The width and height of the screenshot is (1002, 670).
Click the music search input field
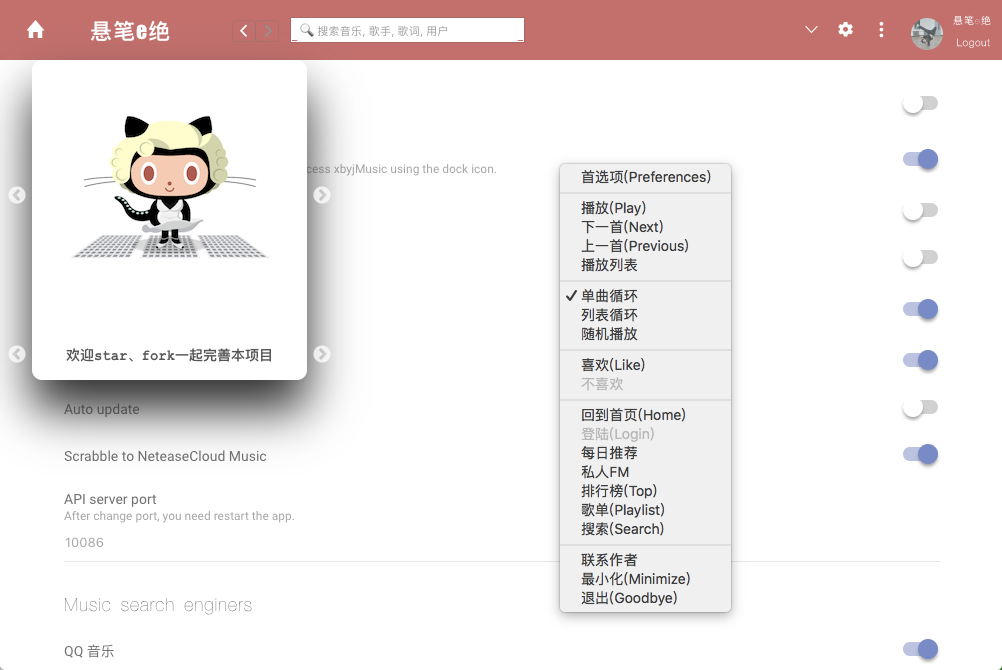tap(408, 30)
